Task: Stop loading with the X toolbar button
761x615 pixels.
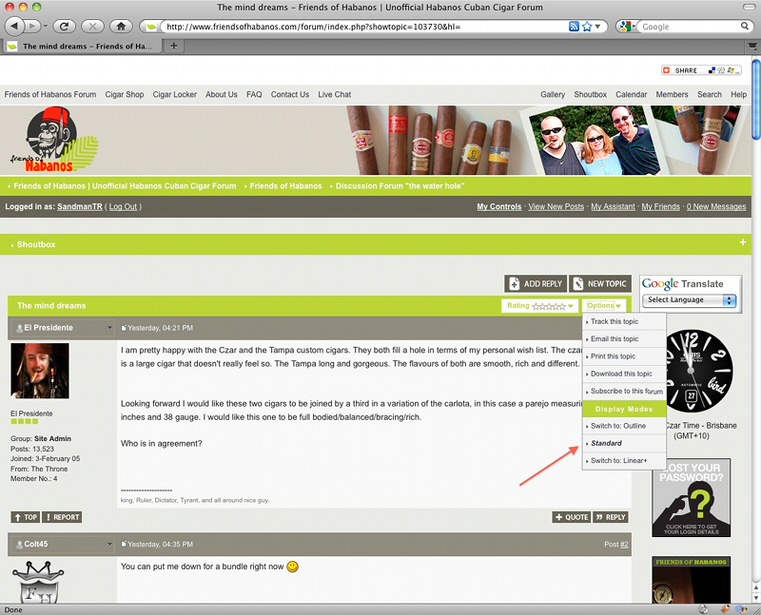Action: (x=92, y=26)
